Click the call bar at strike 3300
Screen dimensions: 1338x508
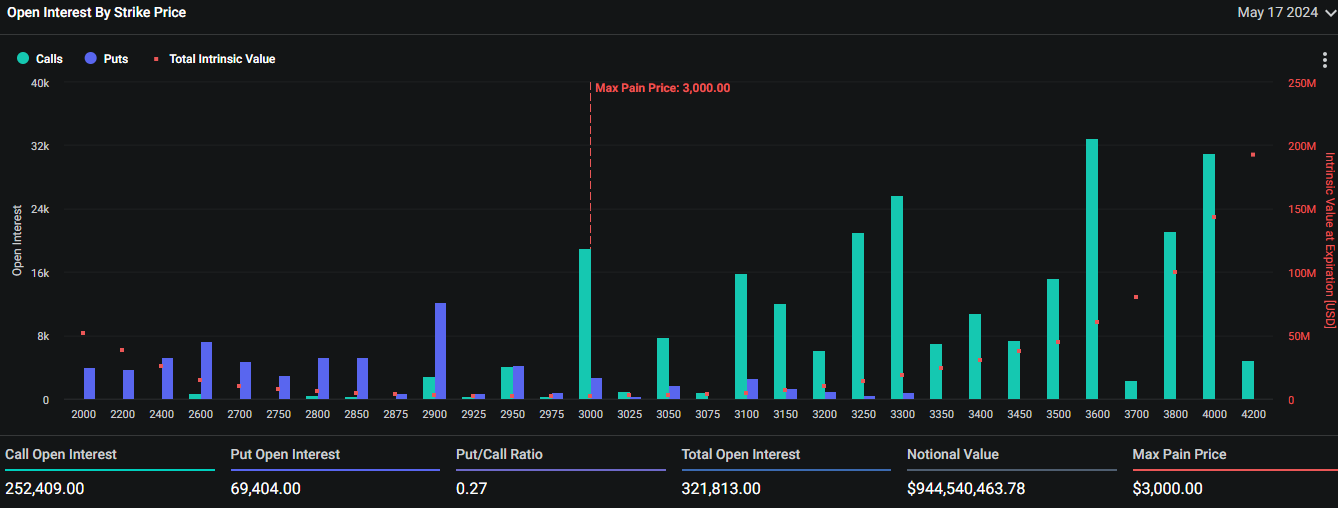(x=897, y=298)
